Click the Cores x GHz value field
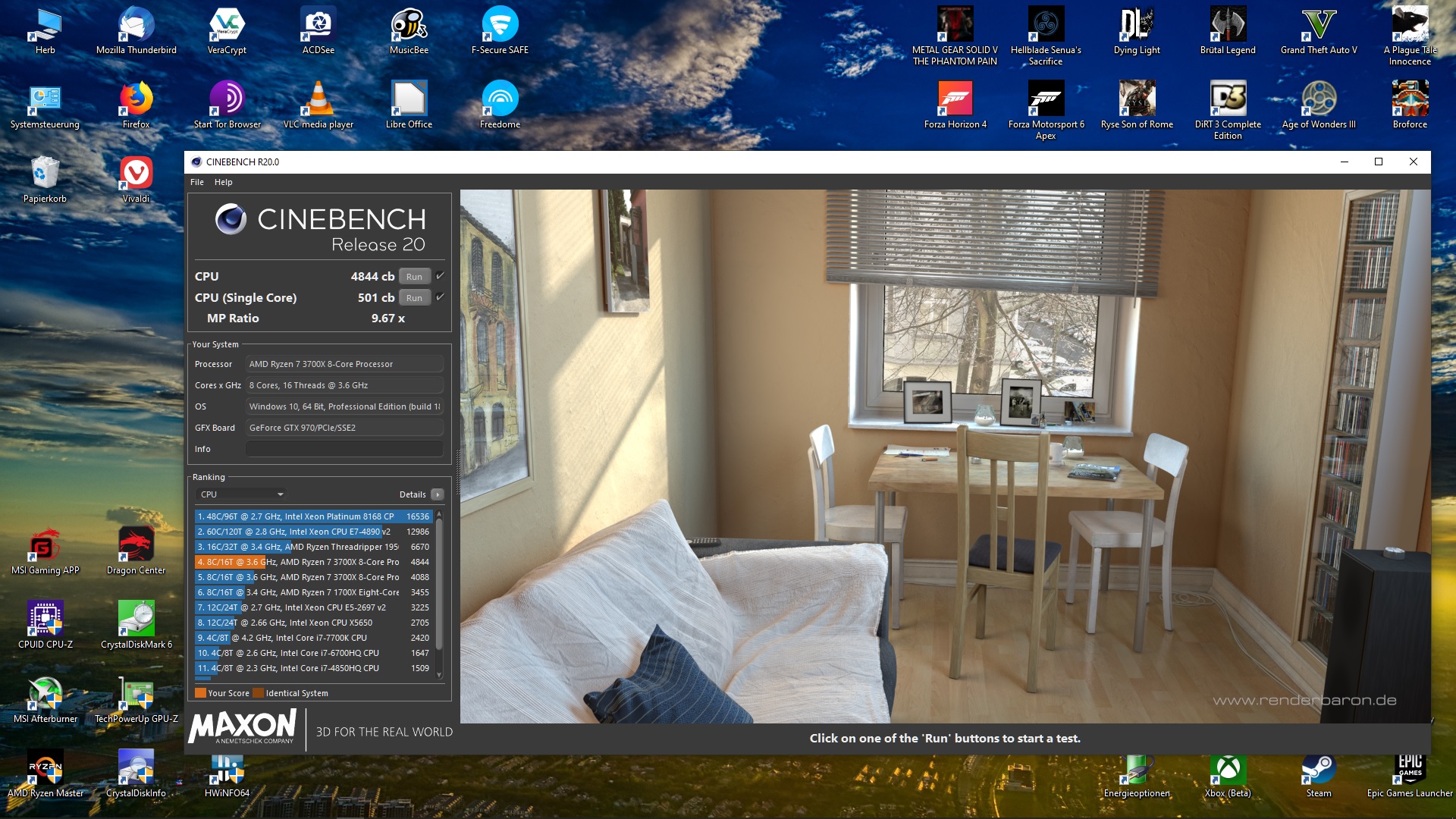This screenshot has height=819, width=1456. pyautogui.click(x=344, y=385)
